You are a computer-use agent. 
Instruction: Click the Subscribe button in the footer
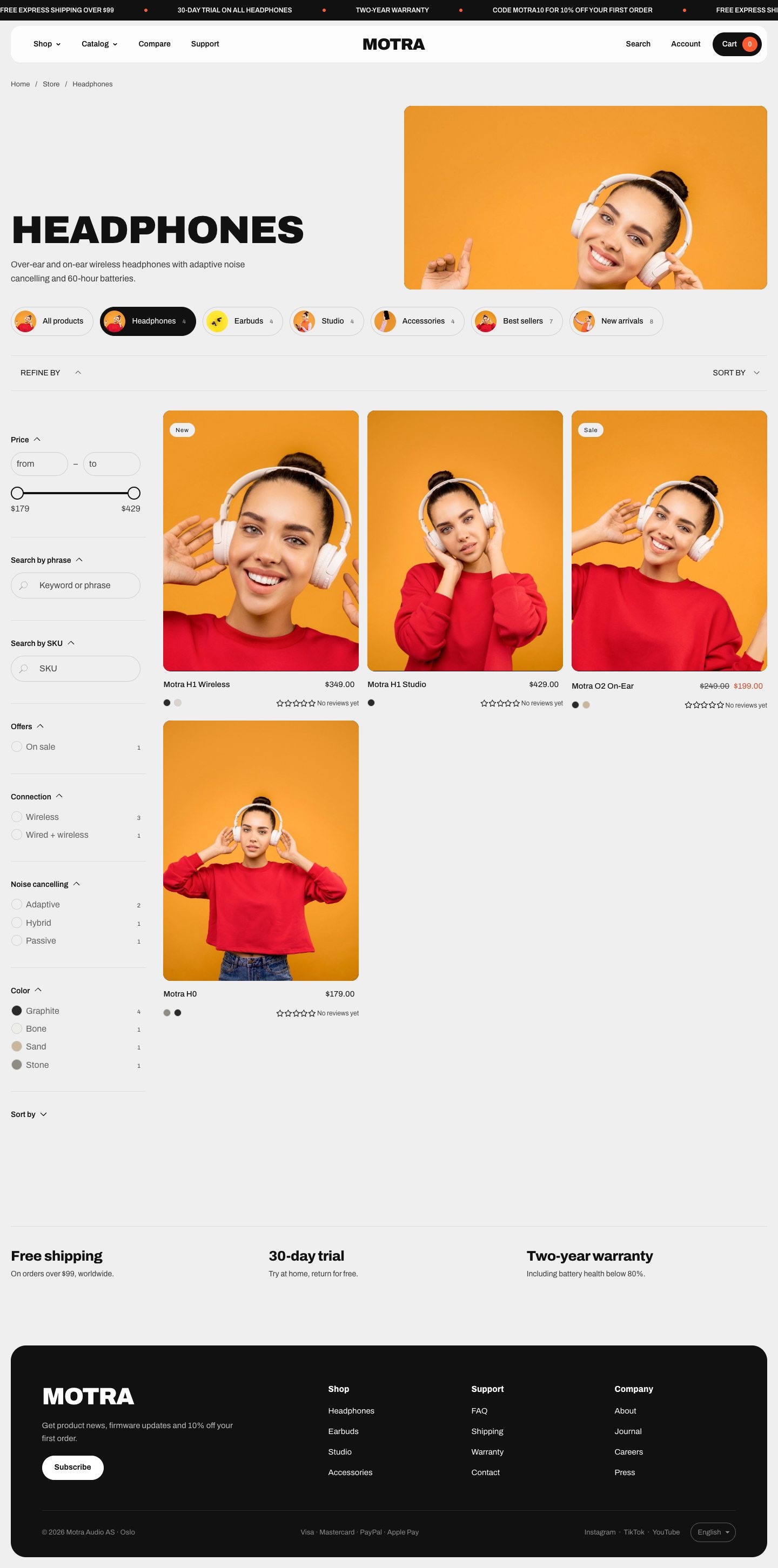pyautogui.click(x=72, y=1467)
